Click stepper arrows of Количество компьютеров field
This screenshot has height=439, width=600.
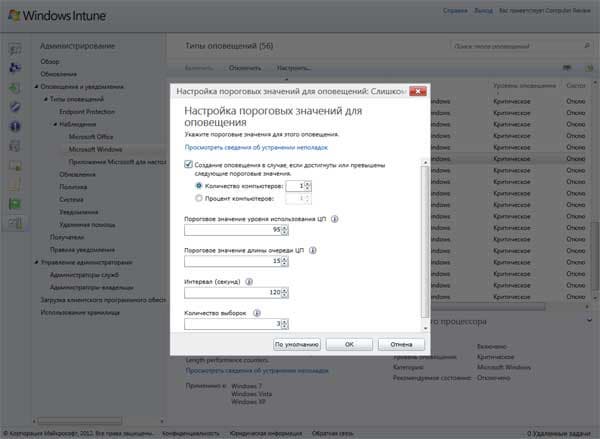tap(308, 186)
